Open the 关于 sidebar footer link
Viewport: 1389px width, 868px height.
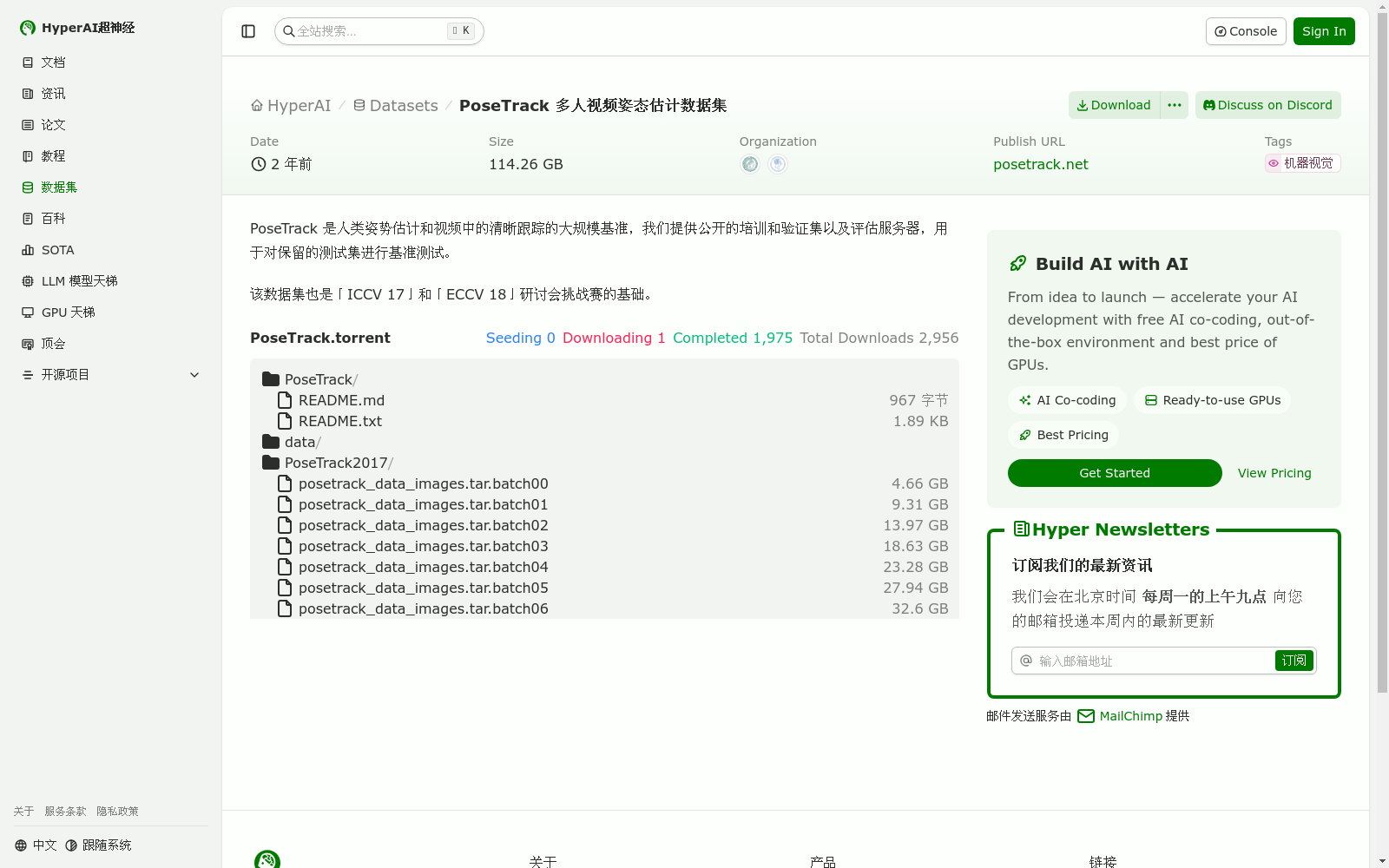pos(23,812)
